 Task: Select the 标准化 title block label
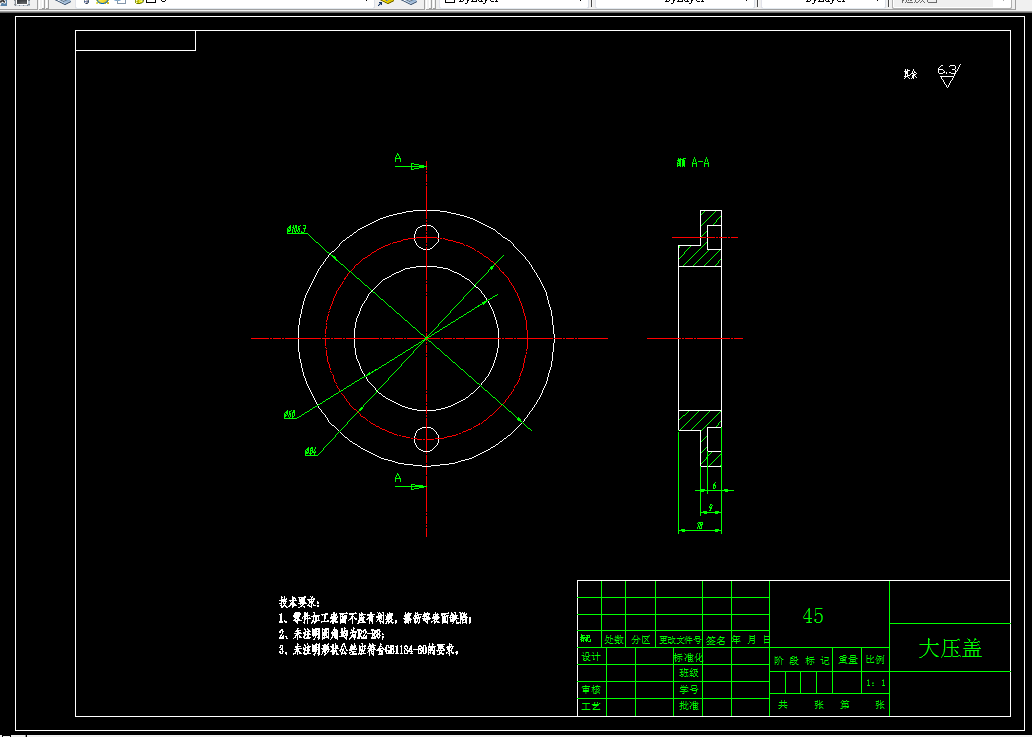(x=688, y=657)
